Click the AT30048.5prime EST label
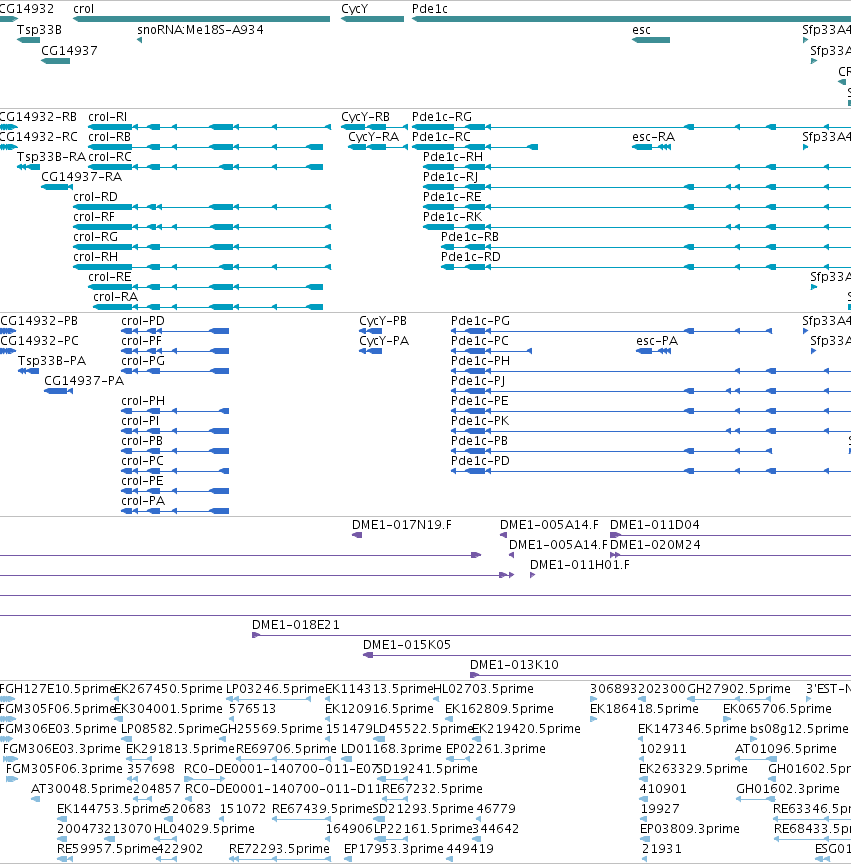This screenshot has width=851, height=864. point(82,789)
